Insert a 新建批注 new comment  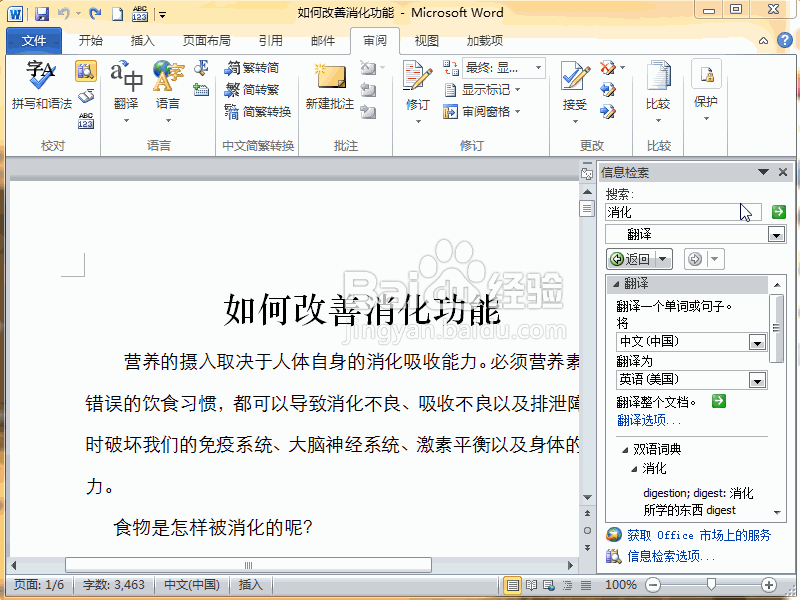[329, 85]
